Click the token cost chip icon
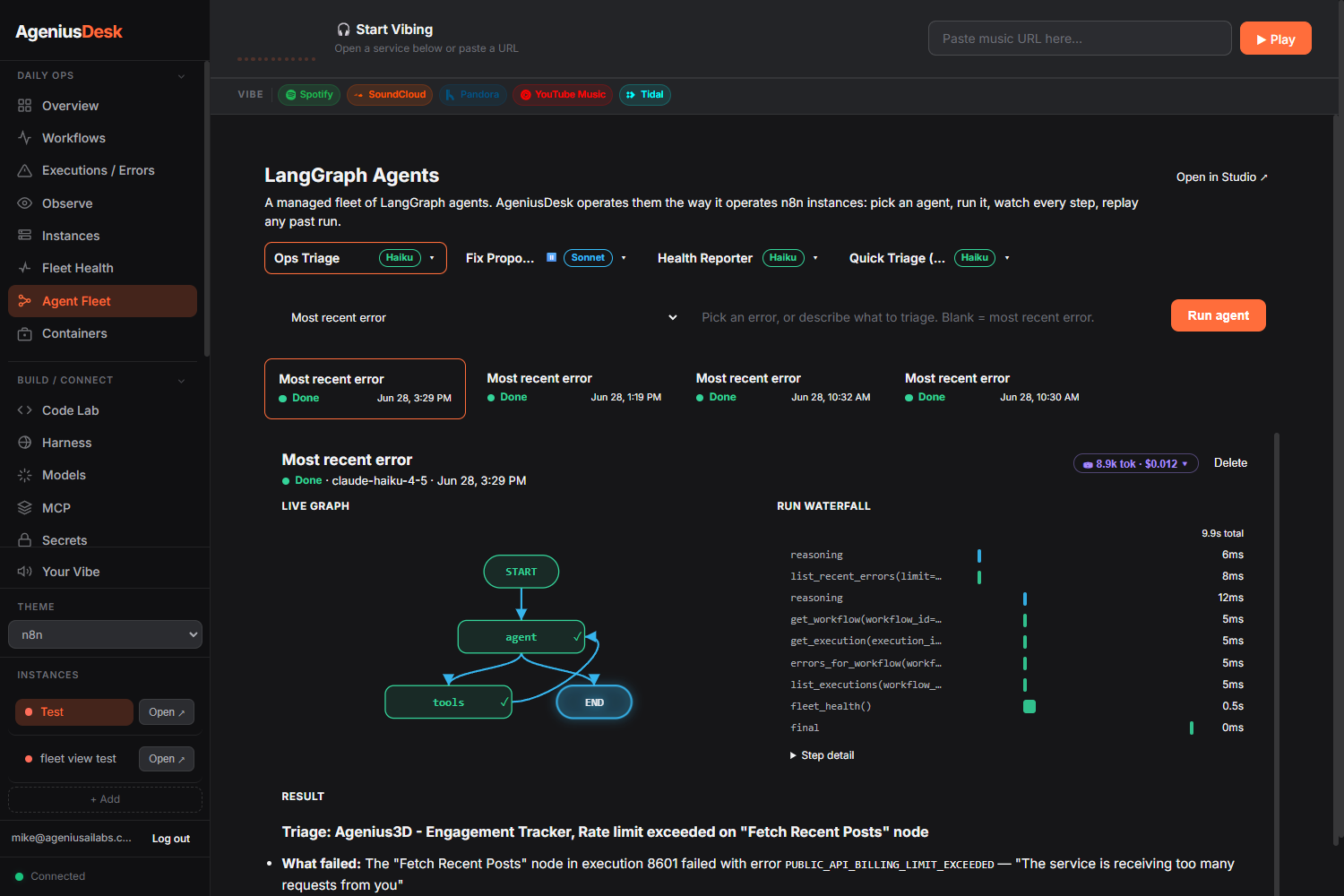 pyautogui.click(x=1088, y=464)
